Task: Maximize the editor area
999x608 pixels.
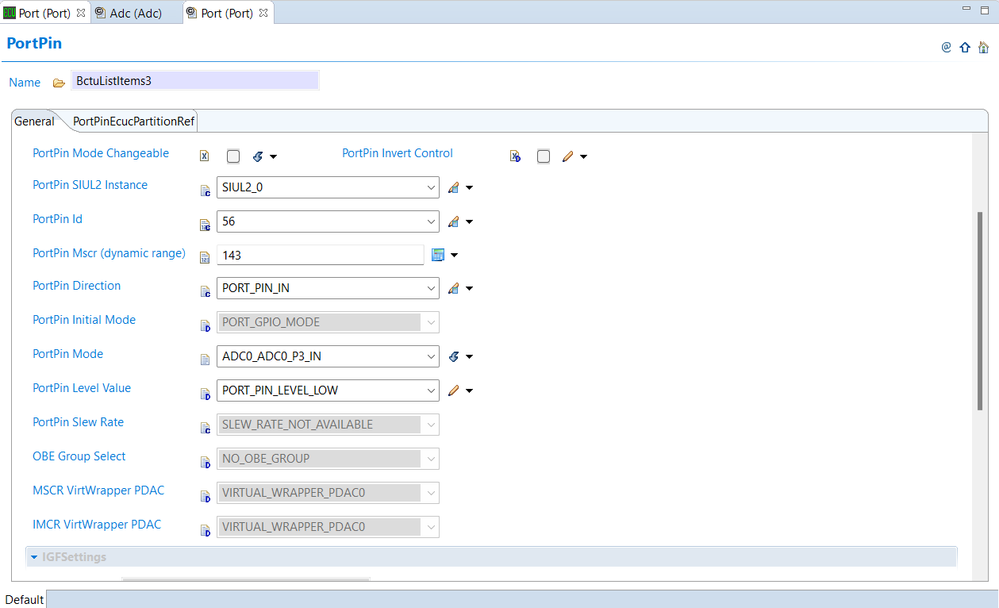Action: [x=984, y=10]
